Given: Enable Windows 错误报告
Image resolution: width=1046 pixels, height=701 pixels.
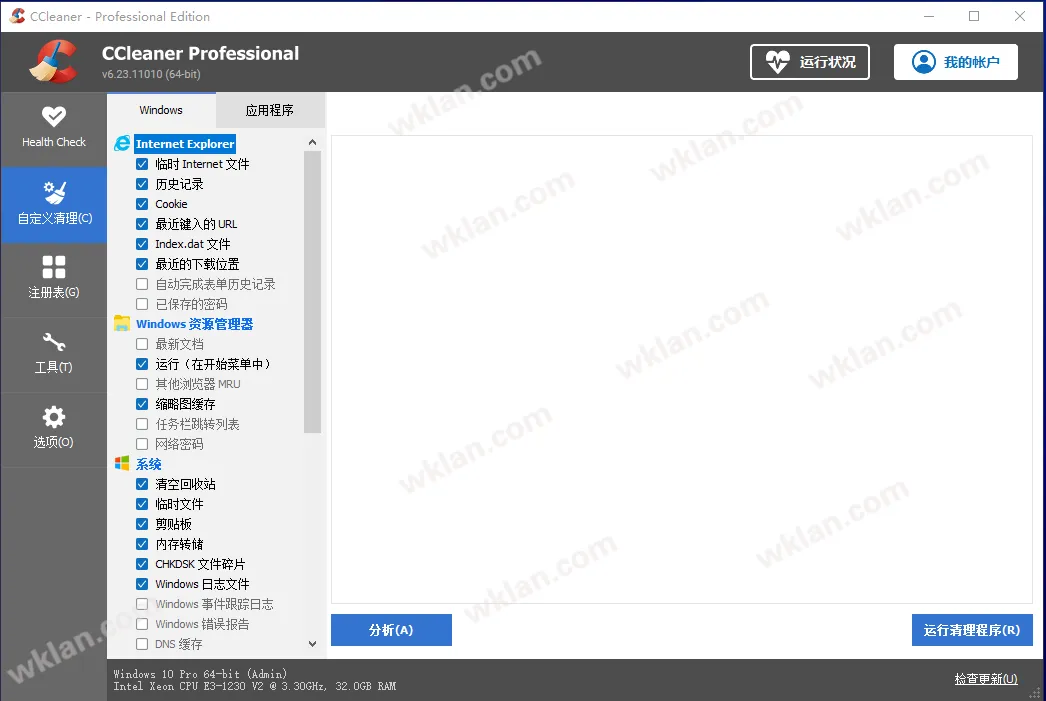Looking at the screenshot, I should coord(142,624).
